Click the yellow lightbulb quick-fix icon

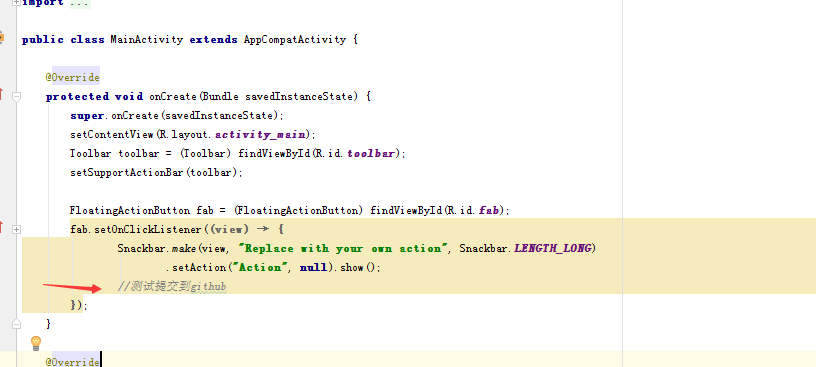coord(36,343)
